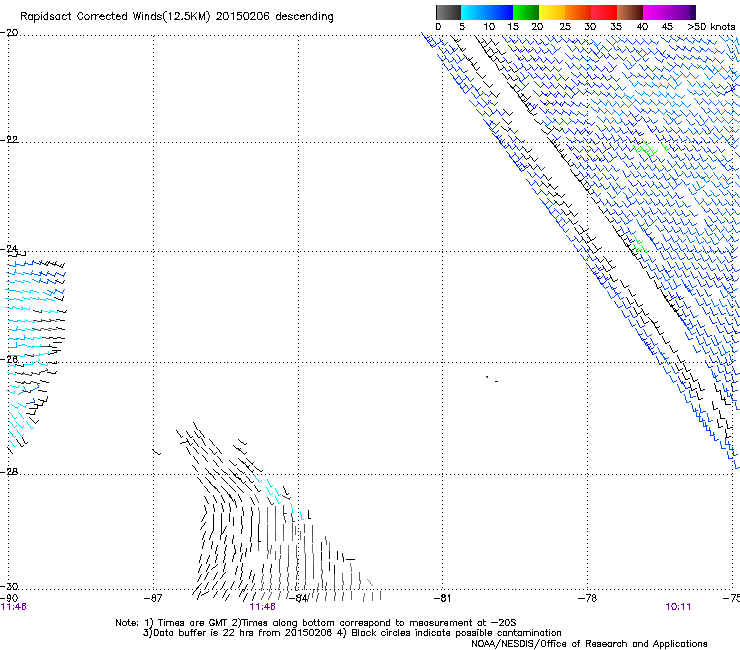Click the gray 0-5 knots color swatch
The height and width of the screenshot is (650, 740).
(448, 12)
